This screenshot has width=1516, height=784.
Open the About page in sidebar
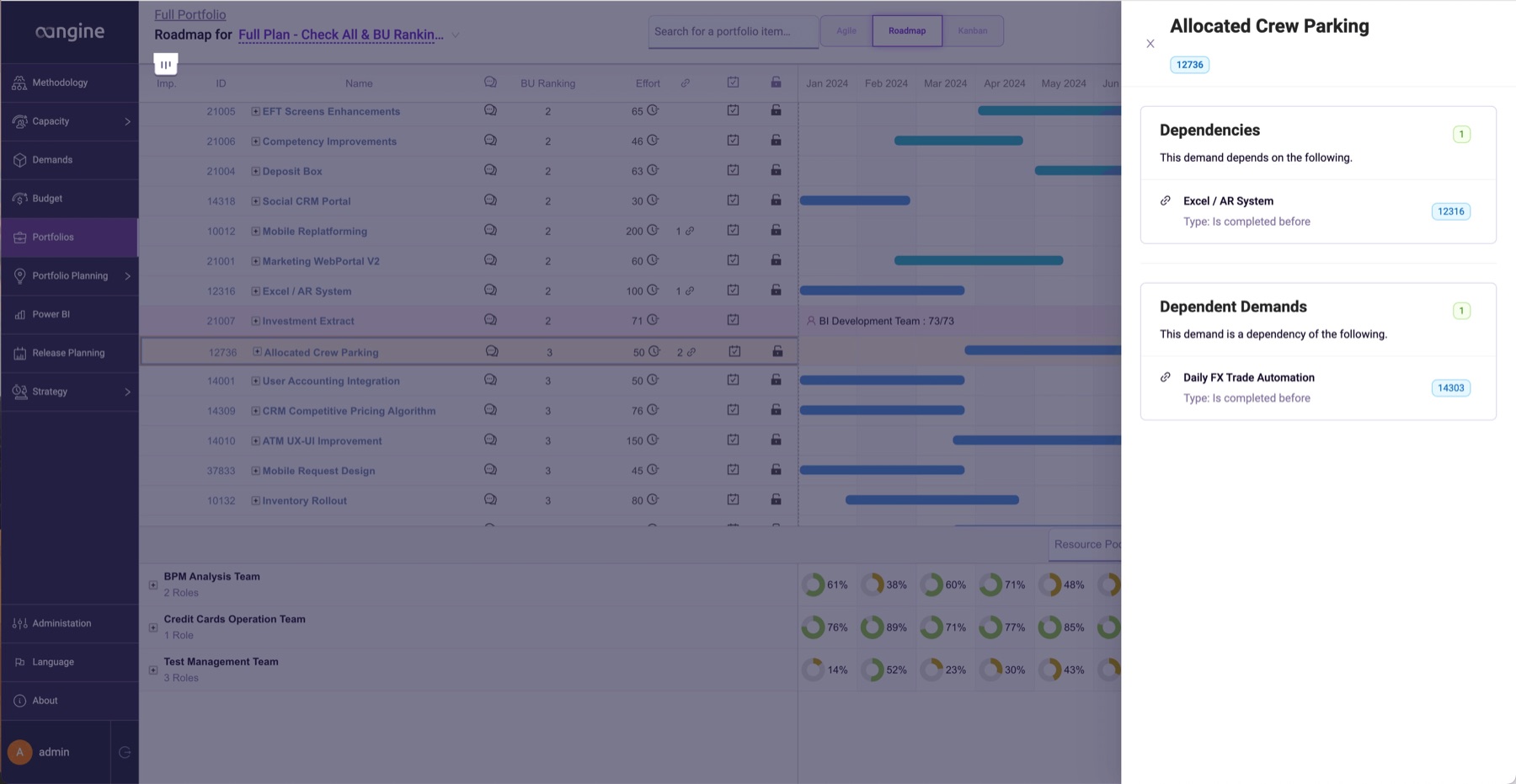[x=69, y=701]
